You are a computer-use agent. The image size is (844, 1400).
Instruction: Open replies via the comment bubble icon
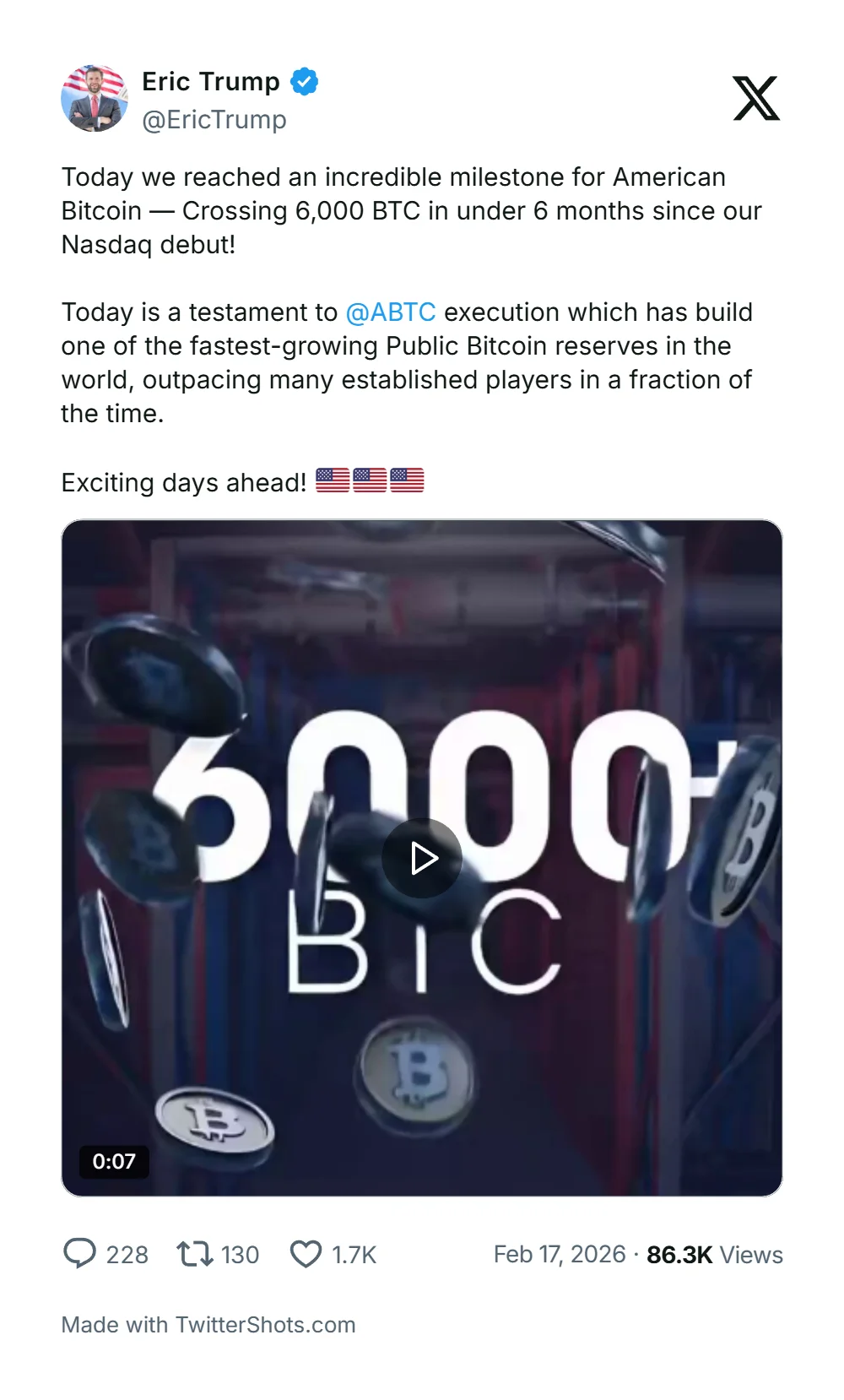point(80,1255)
